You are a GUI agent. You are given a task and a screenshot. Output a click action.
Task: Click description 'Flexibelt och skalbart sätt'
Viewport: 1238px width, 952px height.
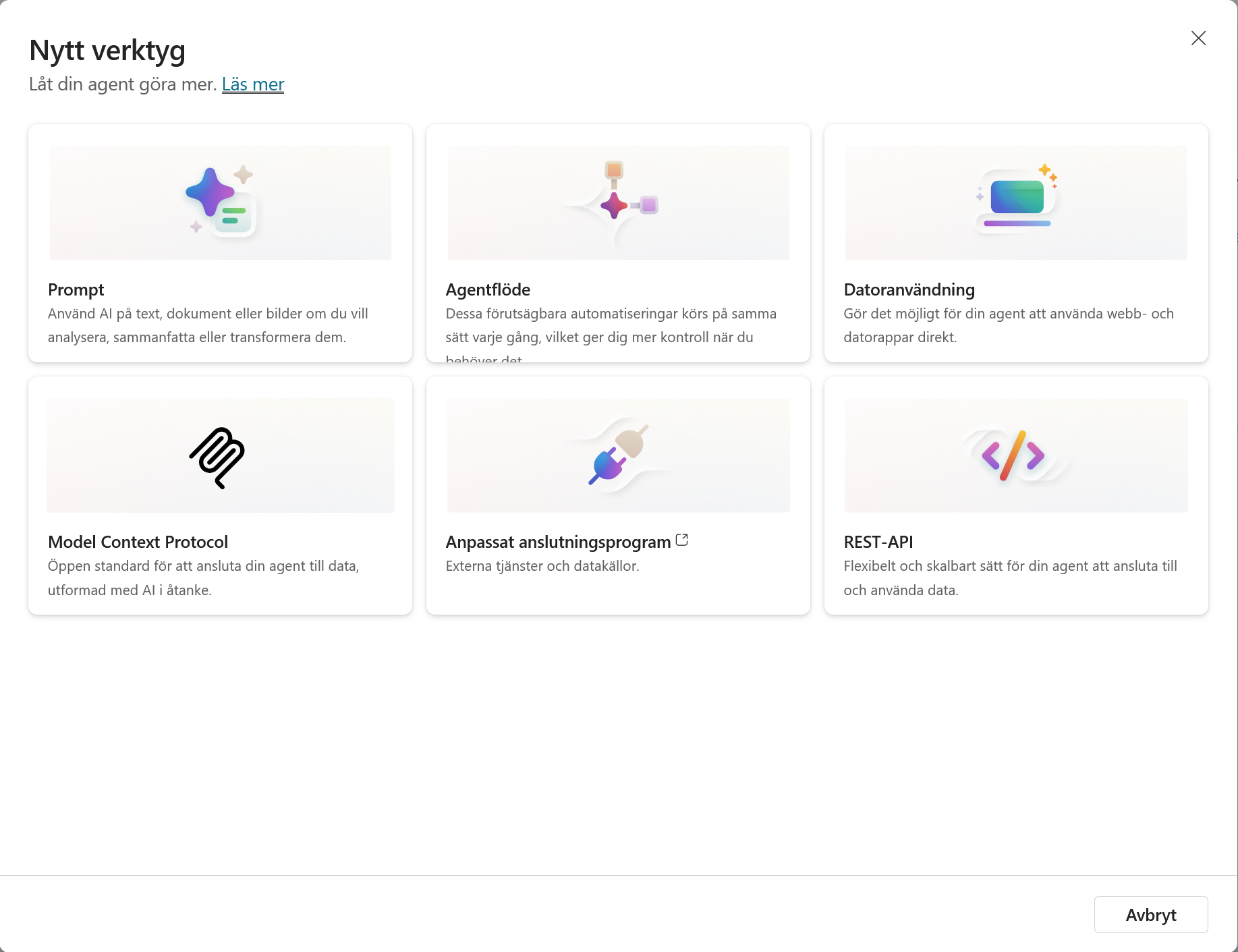click(1010, 578)
